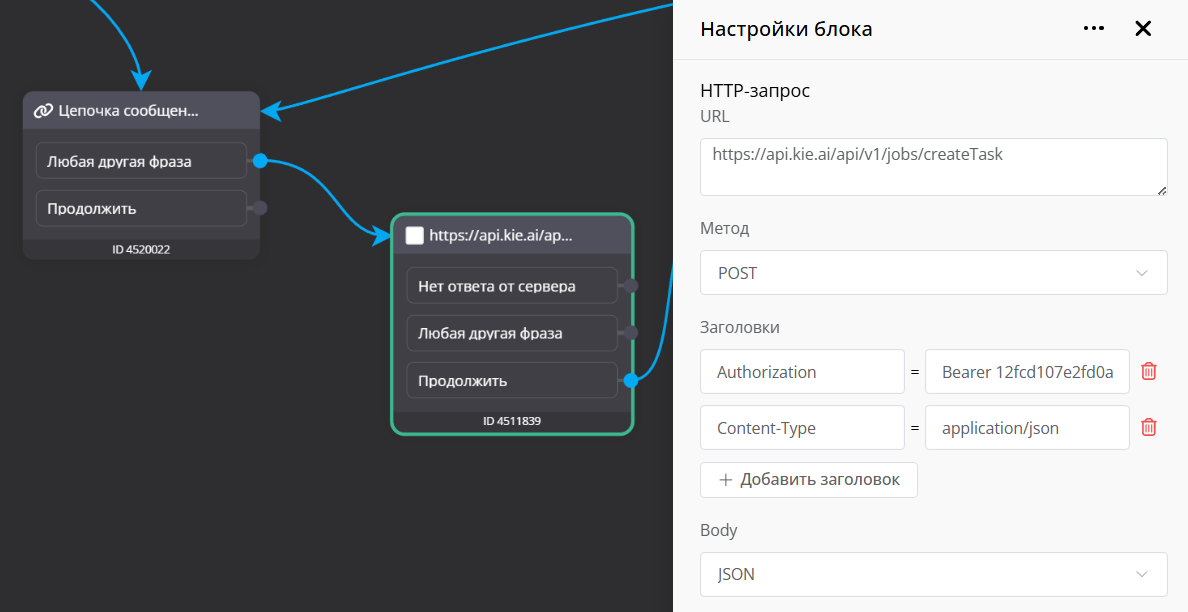The width and height of the screenshot is (1188, 612).
Task: Click output dot of 'Нет ответа от сервера'
Action: tap(631, 285)
